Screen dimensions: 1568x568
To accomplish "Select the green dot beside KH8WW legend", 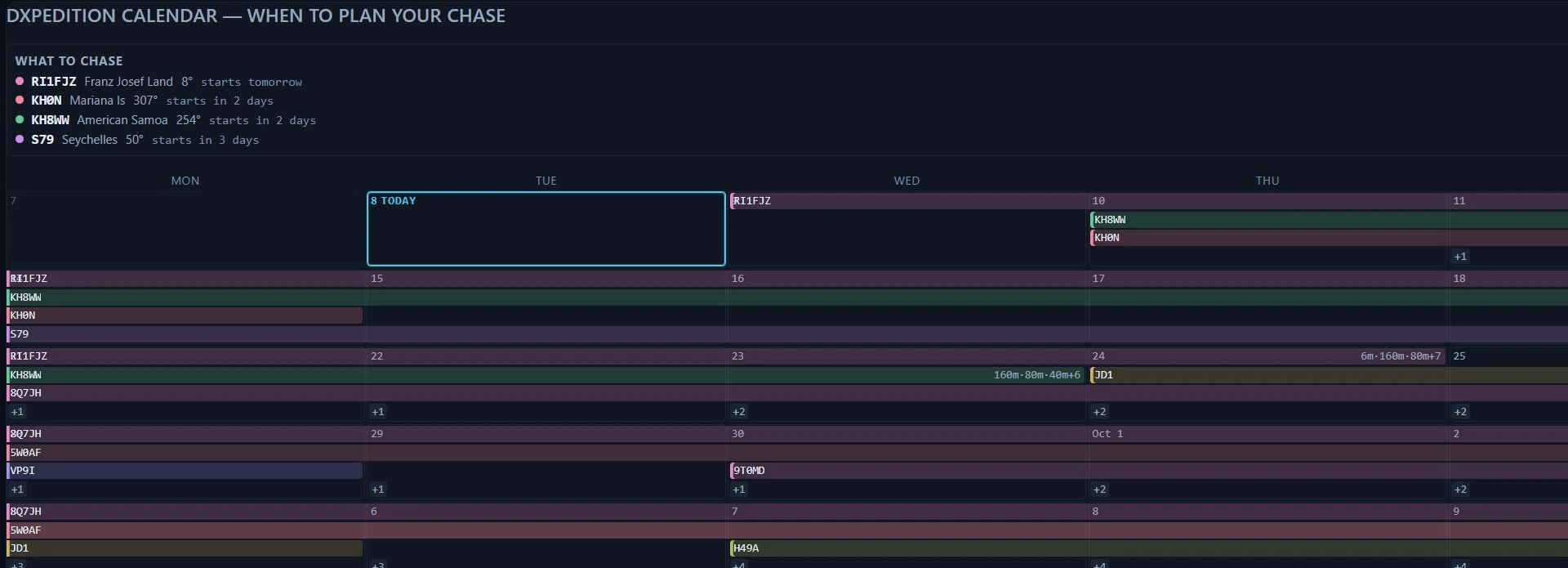I will click(20, 119).
